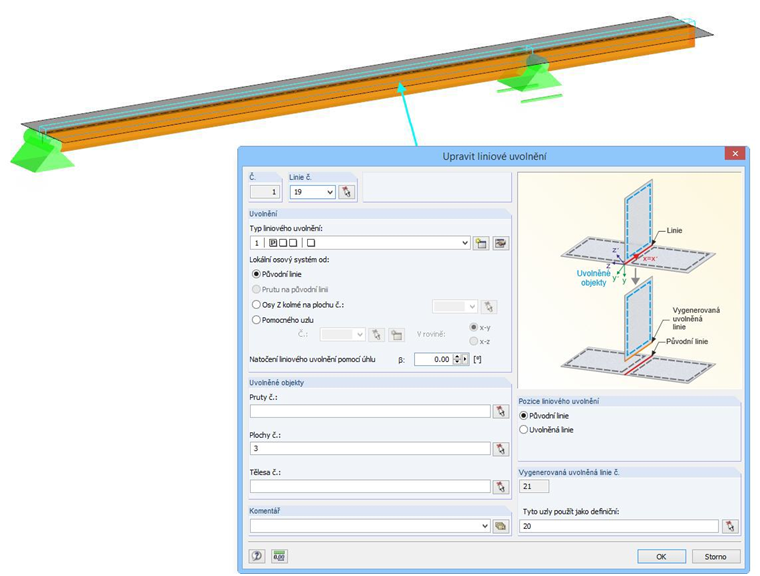
Task: Pick auxiliary node graphically icon
Action: click(x=376, y=335)
